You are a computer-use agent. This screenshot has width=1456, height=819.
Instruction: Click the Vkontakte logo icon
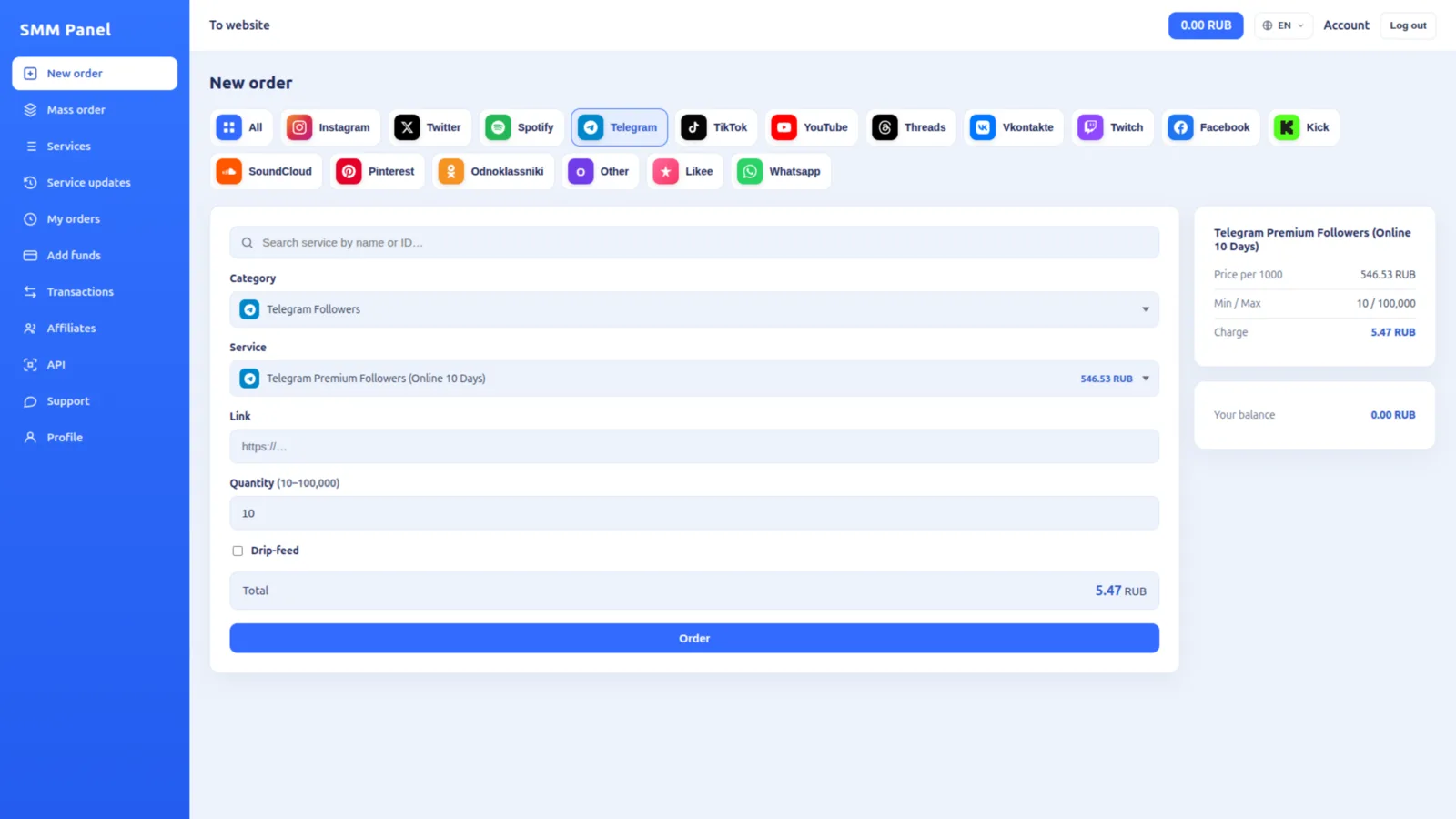click(983, 127)
